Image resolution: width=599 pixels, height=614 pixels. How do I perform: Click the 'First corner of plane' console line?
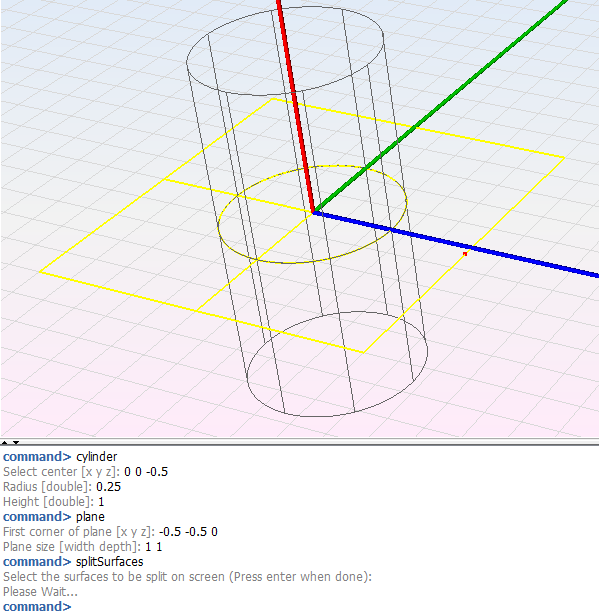pyautogui.click(x=110, y=532)
